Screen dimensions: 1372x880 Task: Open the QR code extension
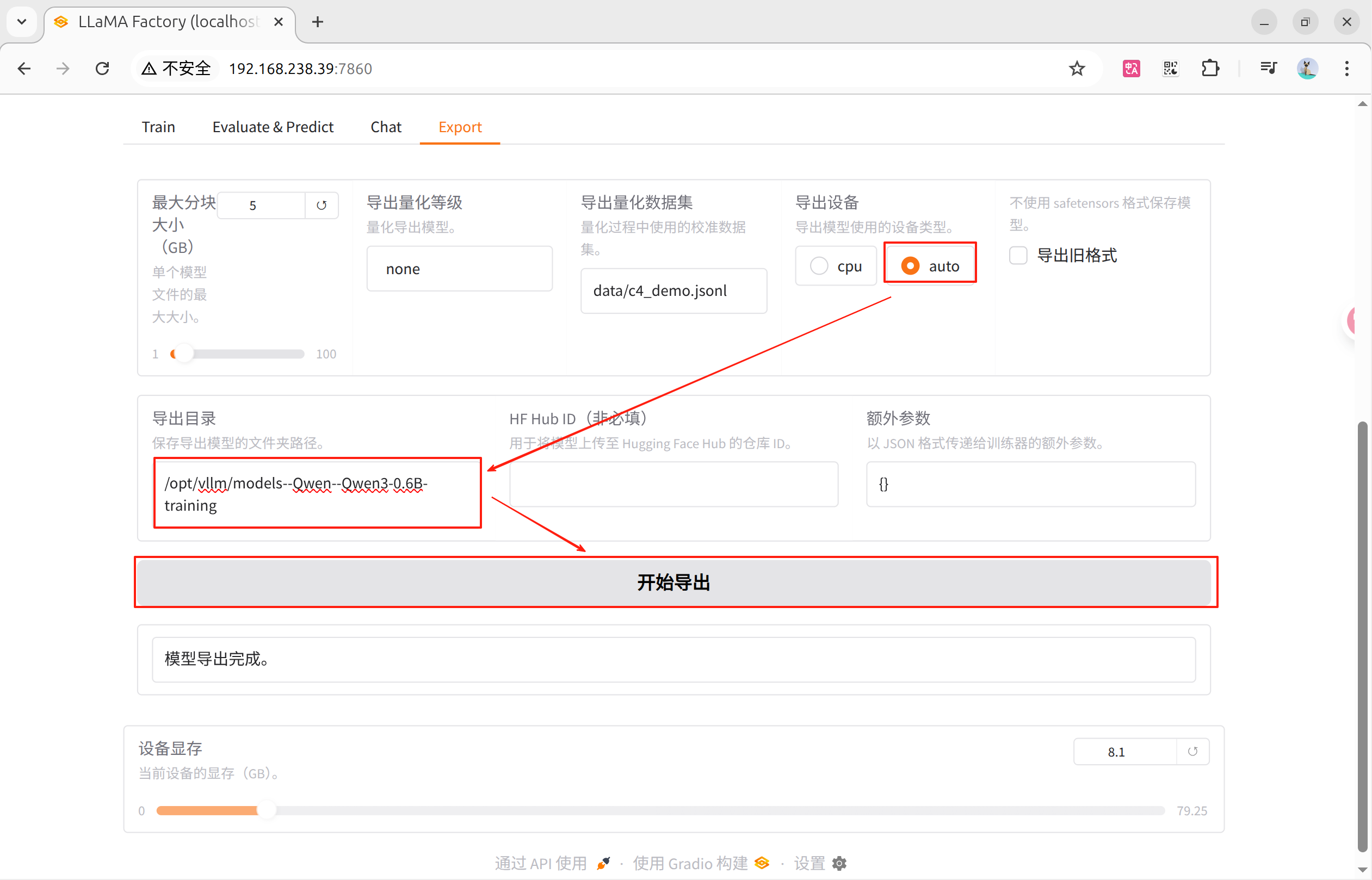pyautogui.click(x=1170, y=69)
